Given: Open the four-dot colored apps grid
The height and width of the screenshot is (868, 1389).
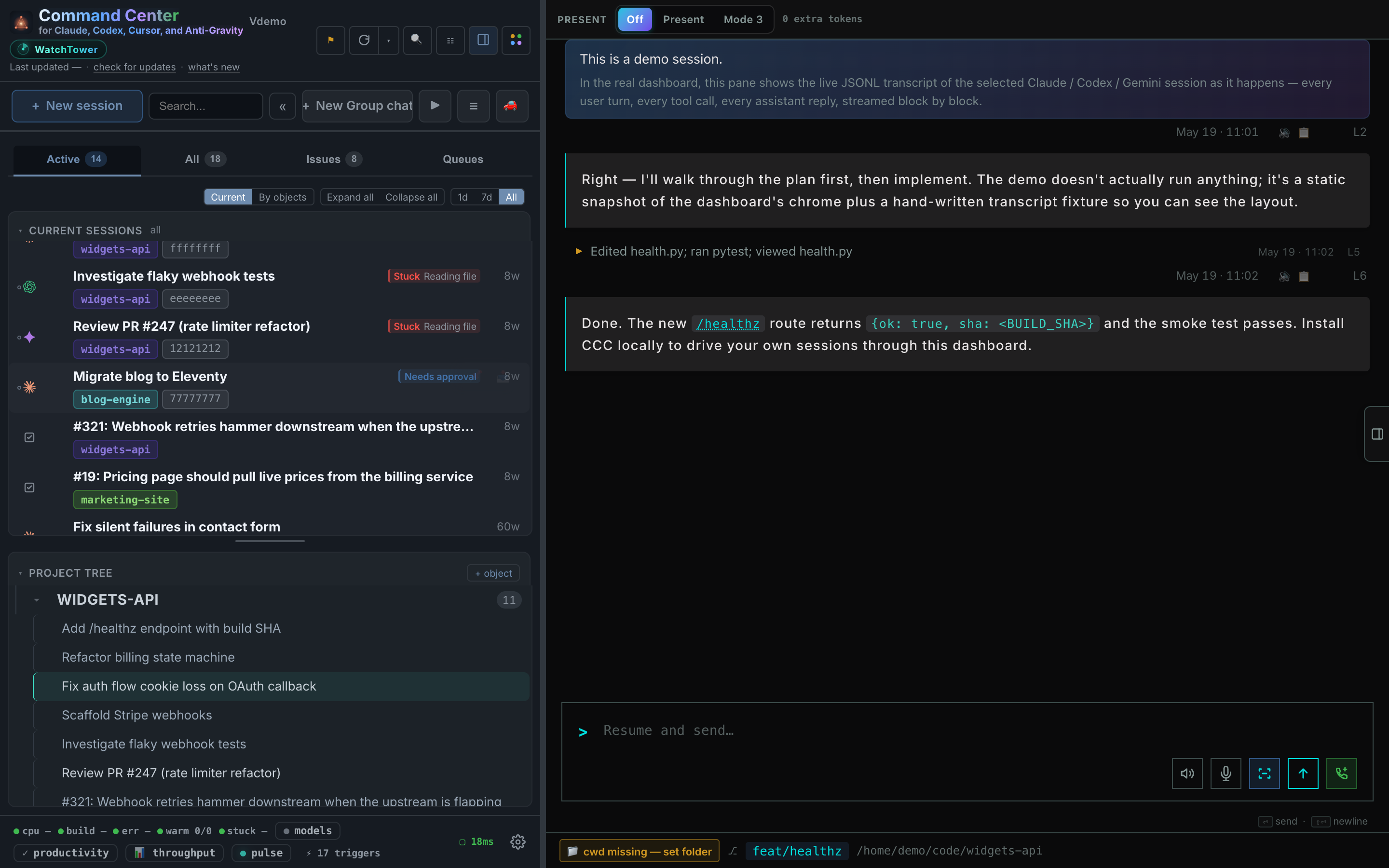Looking at the screenshot, I should click(516, 40).
